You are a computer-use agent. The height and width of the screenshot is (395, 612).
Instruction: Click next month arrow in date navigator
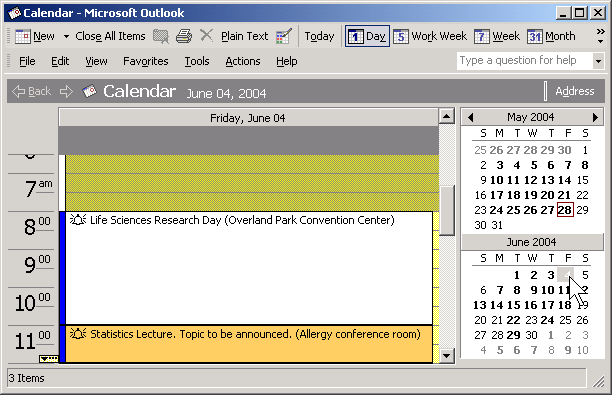pos(595,117)
